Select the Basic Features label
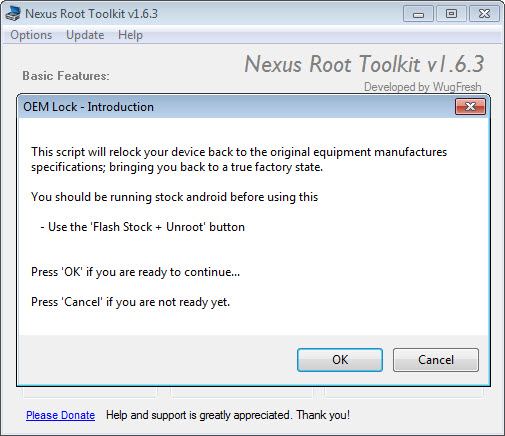505x436 pixels. pos(66,76)
